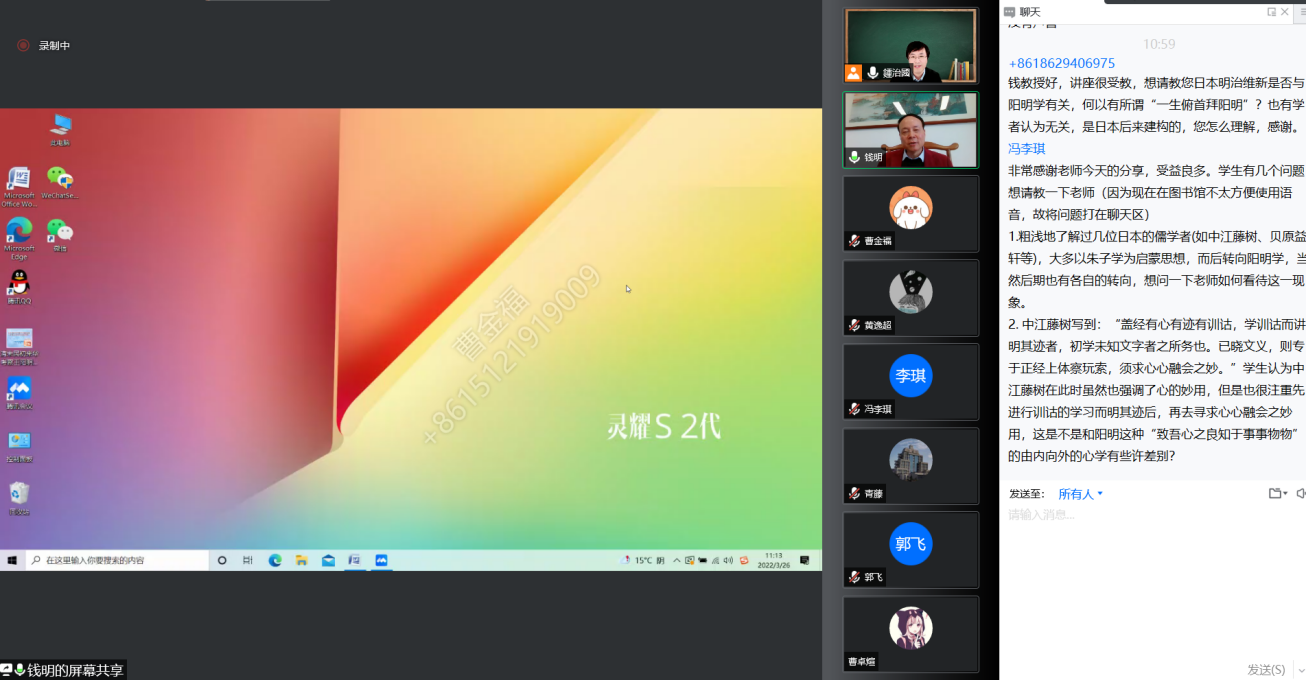Open WeChatSetup shortcut on shared desktop

(x=60, y=183)
